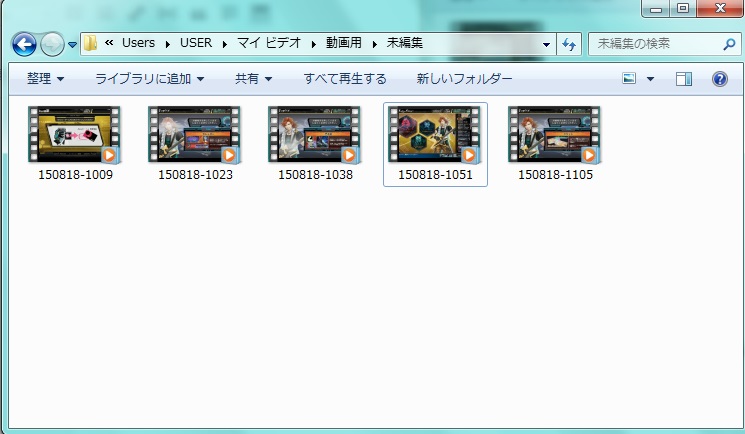The height and width of the screenshot is (434, 745).
Task: Click the folder icon in address bar
Action: click(90, 43)
